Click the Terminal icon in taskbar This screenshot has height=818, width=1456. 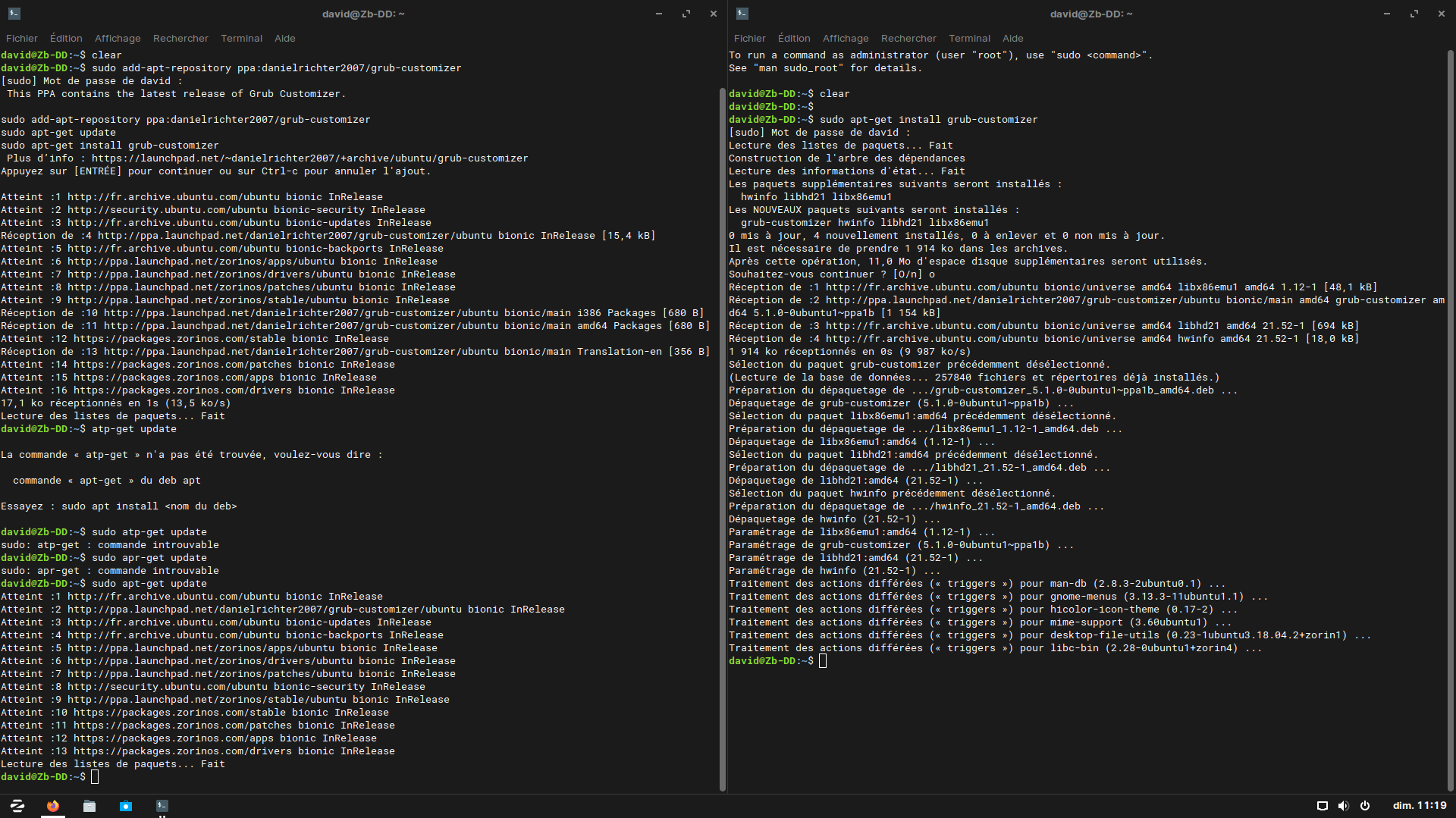tap(162, 806)
